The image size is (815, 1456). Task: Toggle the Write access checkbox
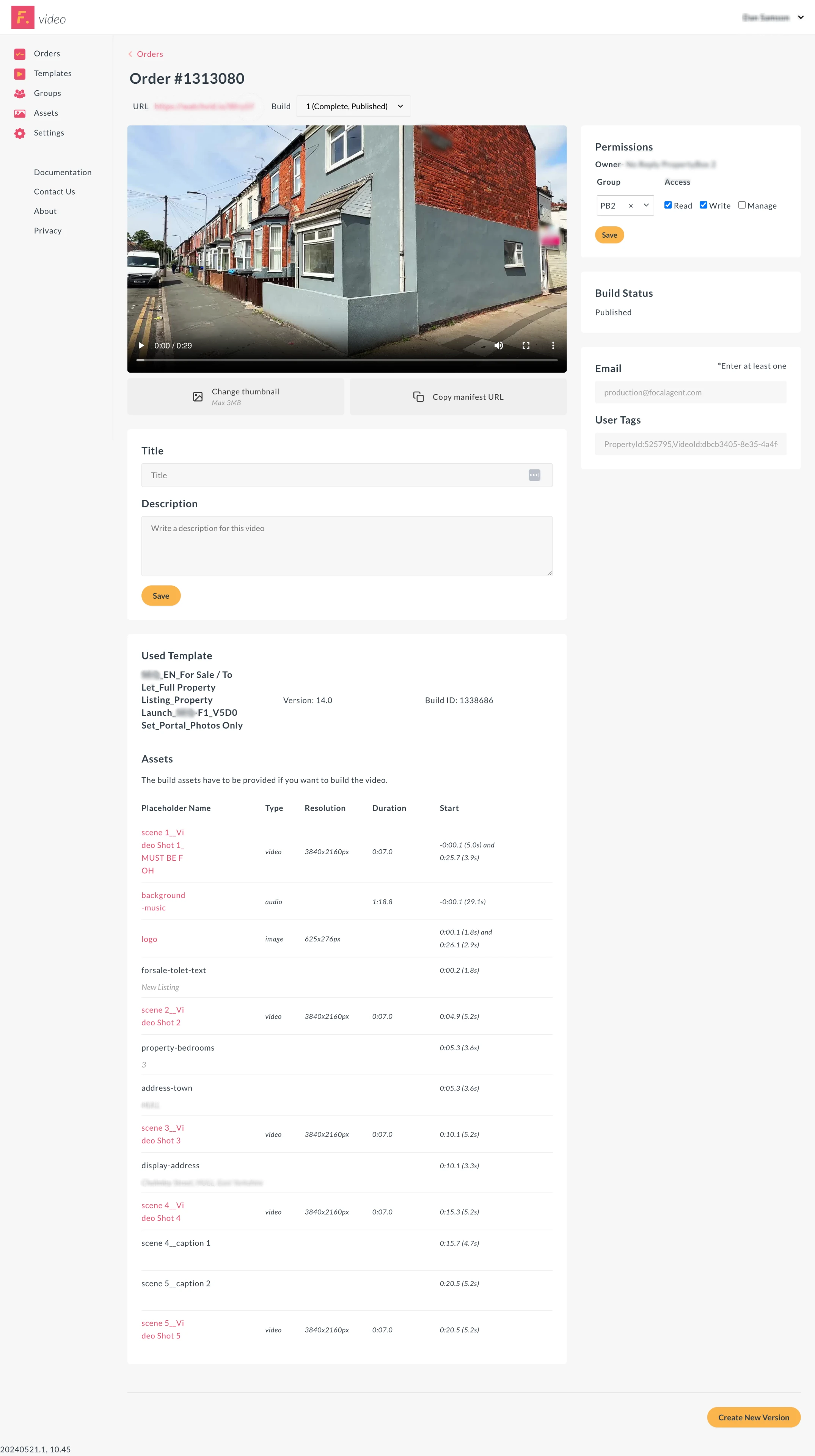pos(703,205)
